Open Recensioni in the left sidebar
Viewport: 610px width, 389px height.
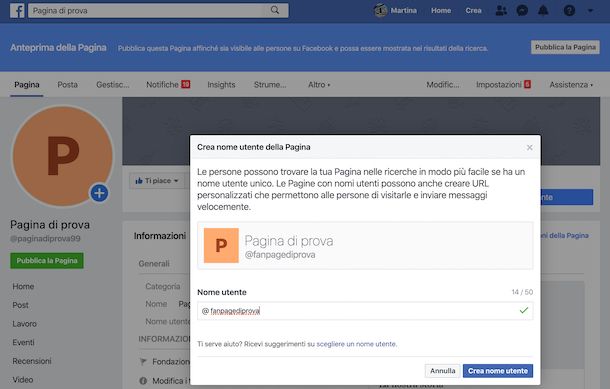[32, 361]
